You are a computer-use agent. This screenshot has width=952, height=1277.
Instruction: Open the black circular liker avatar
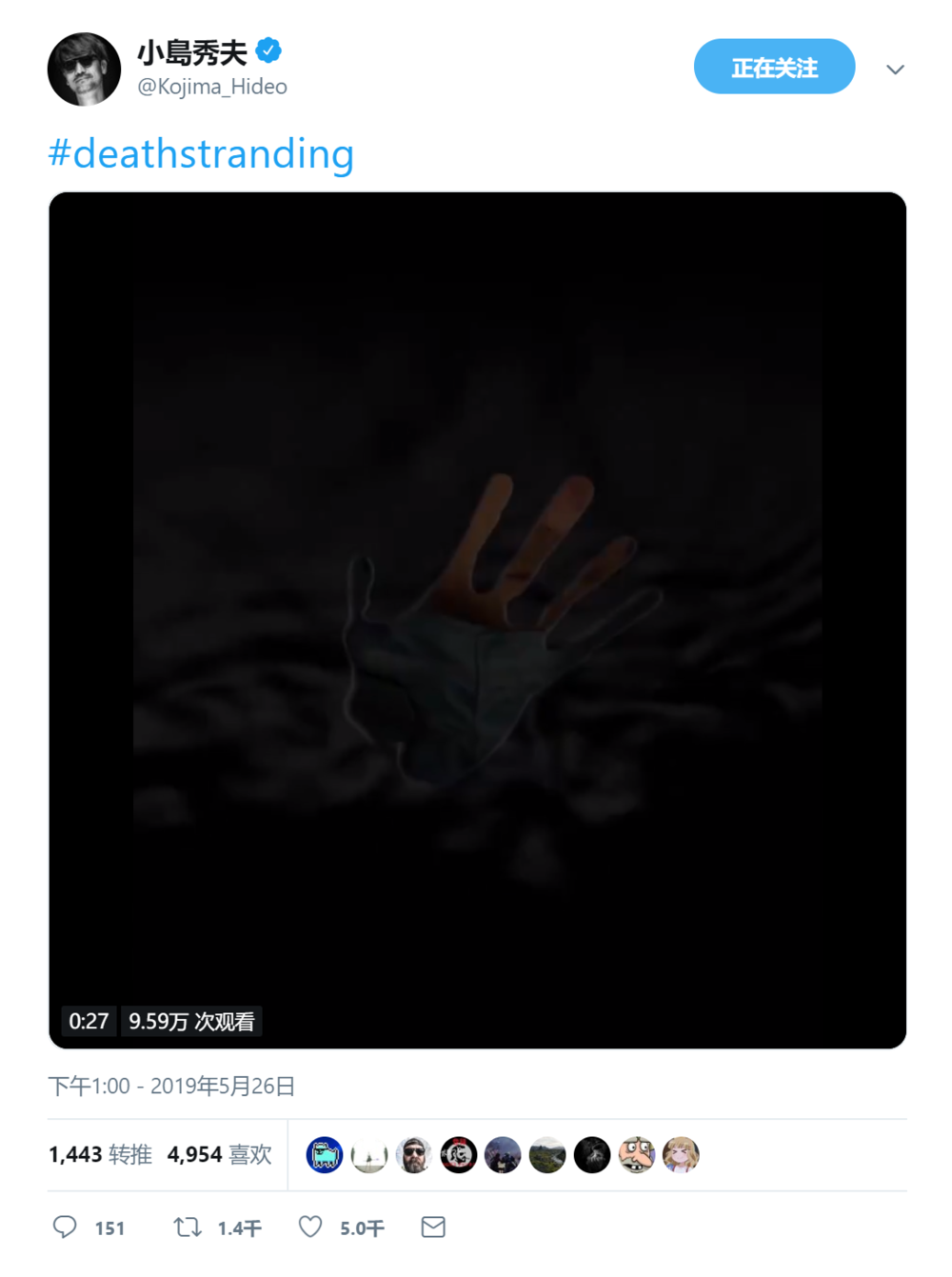(592, 1155)
